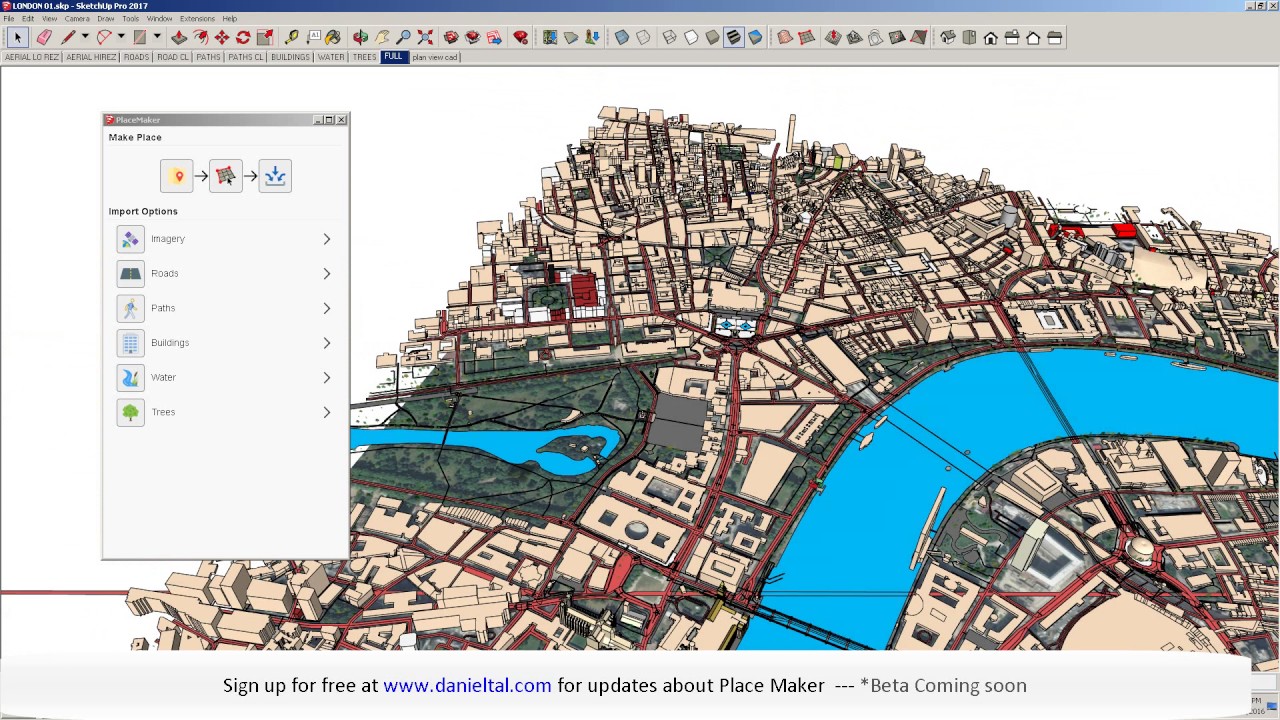Switch to BUILDINGS scene tab

click(290, 57)
